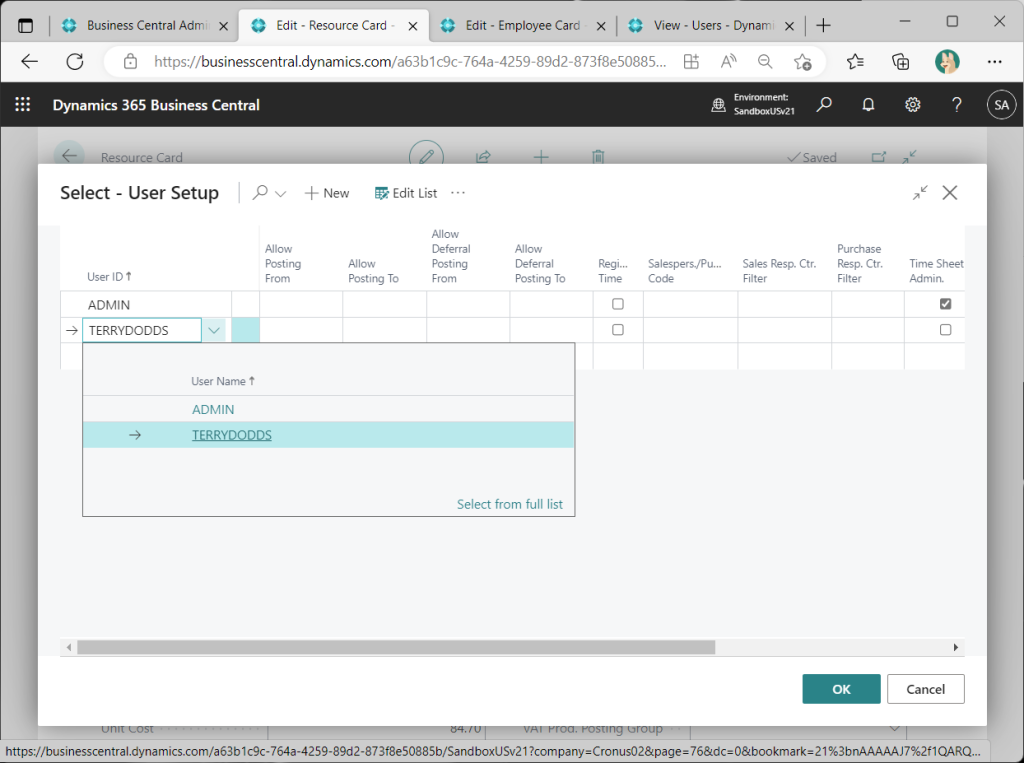This screenshot has width=1024, height=763.
Task: Click the browser read aloud icon
Action: click(x=728, y=62)
